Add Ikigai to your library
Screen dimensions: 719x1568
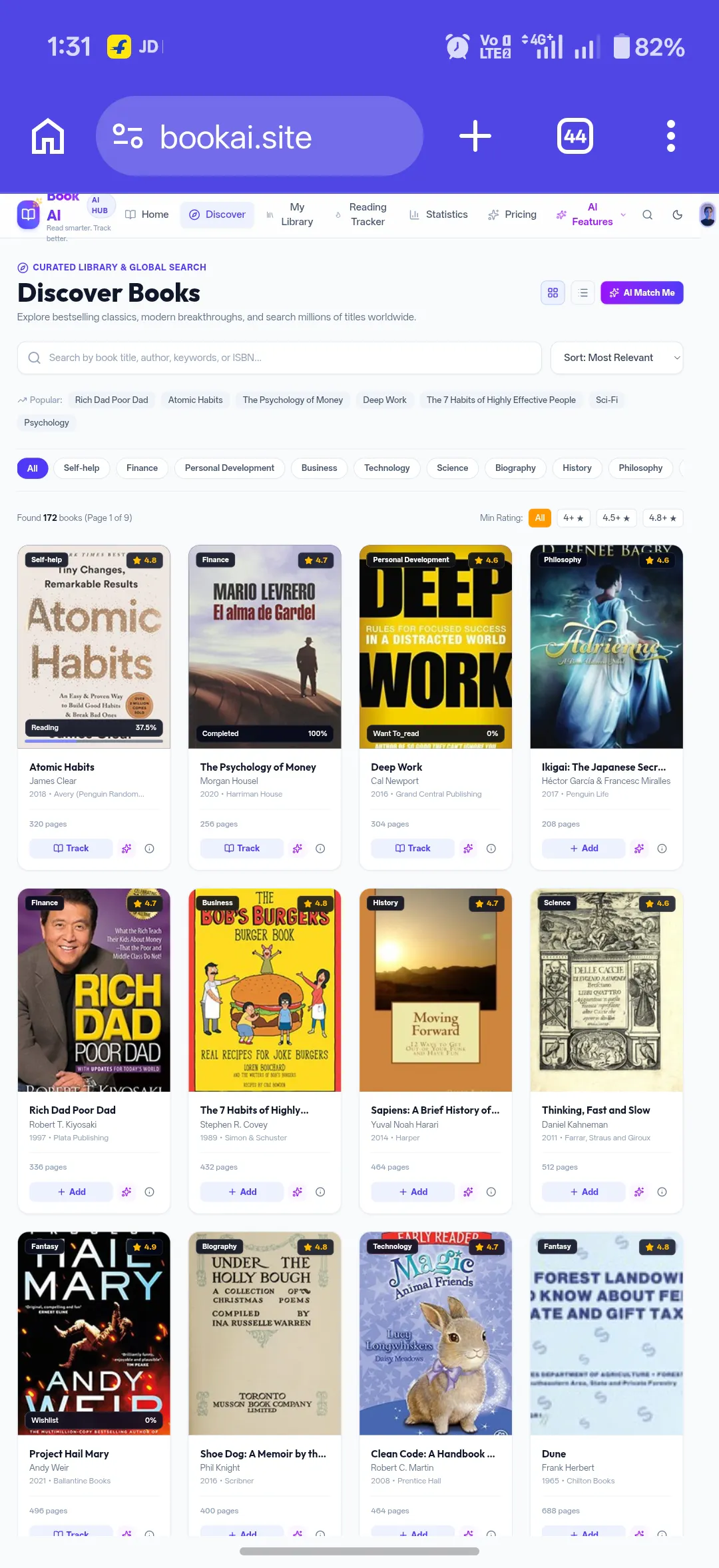[x=584, y=848]
